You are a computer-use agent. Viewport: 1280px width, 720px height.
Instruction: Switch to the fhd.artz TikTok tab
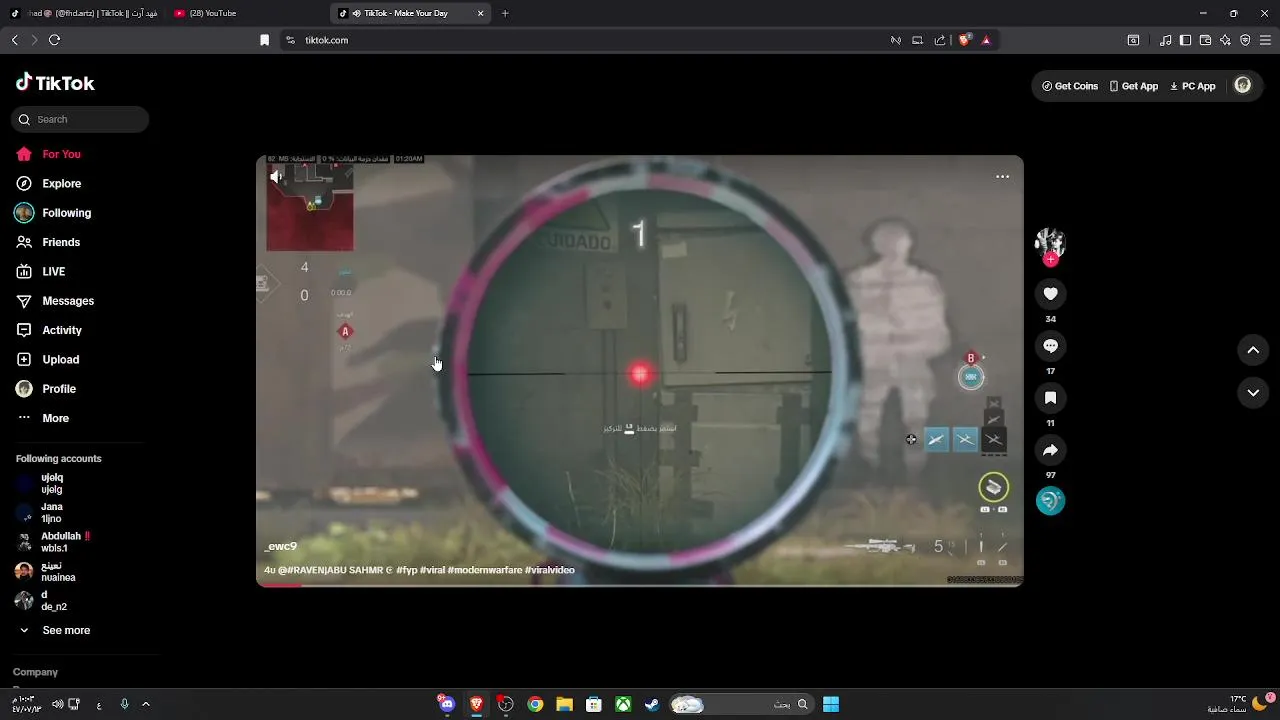(83, 14)
